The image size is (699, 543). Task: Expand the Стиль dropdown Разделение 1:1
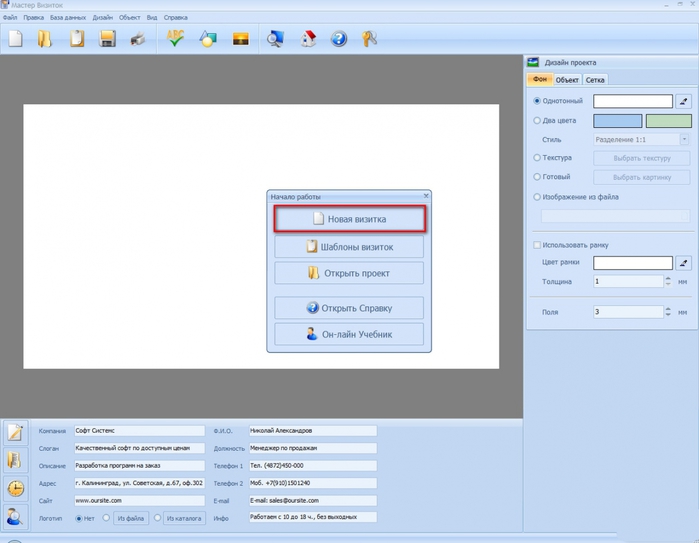pos(684,140)
